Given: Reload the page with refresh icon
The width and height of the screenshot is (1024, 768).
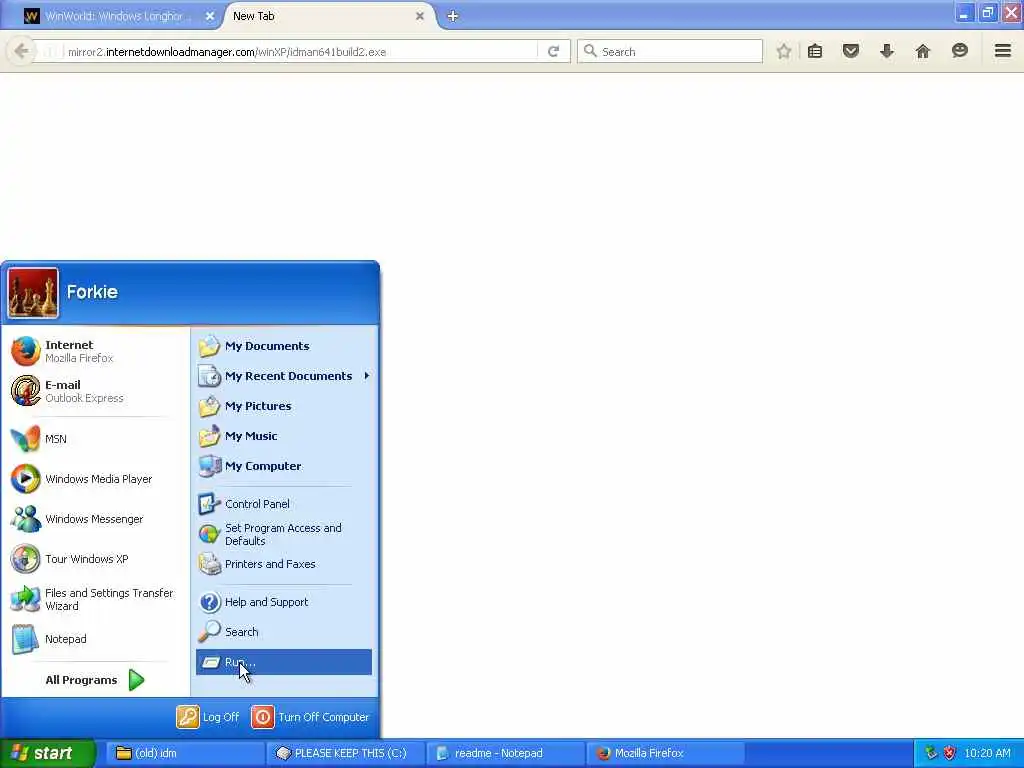Looking at the screenshot, I should pos(554,52).
